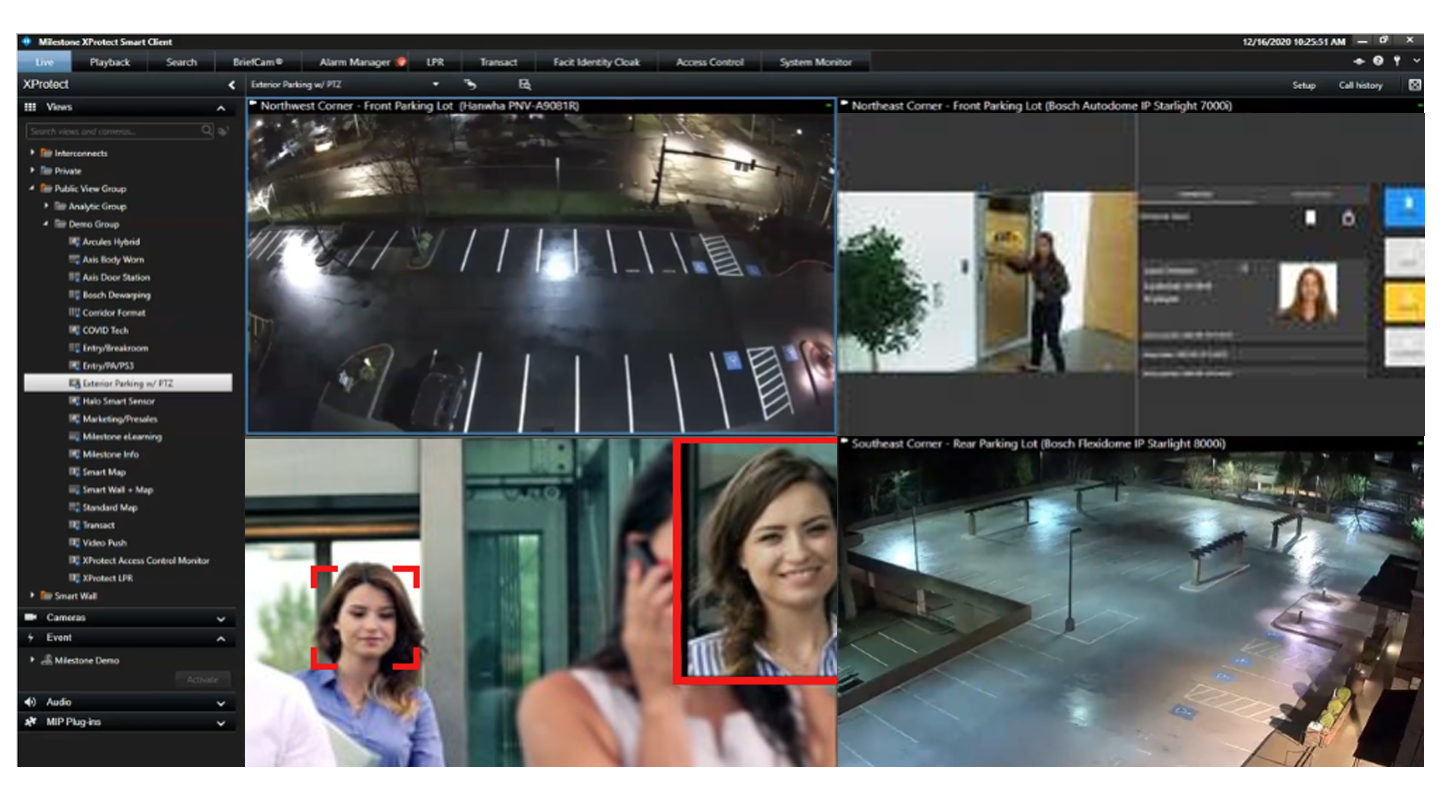Click the key login status icon
1440x800 pixels.
click(x=1397, y=62)
